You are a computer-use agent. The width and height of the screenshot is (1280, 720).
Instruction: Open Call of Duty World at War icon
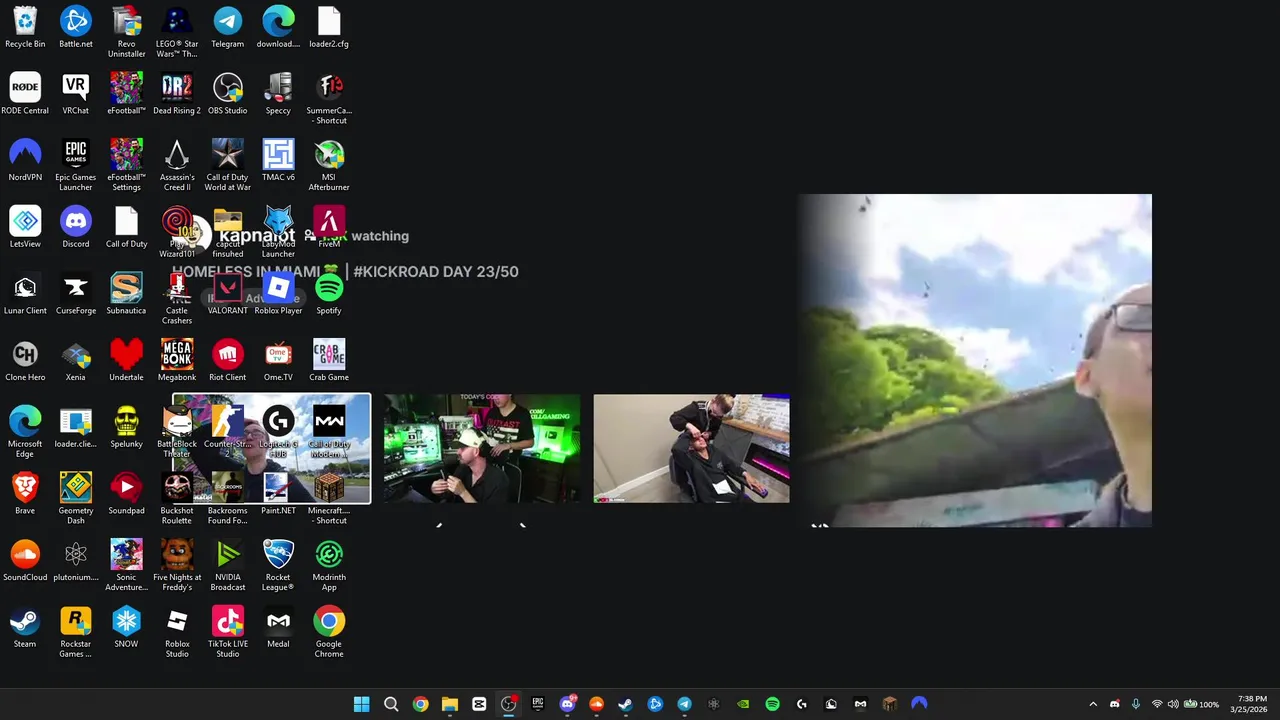(227, 166)
